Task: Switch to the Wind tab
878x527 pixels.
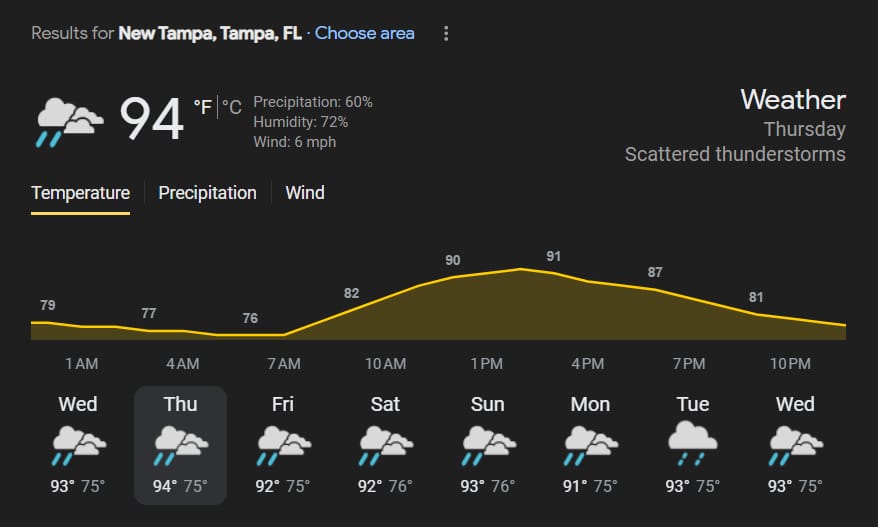Action: [305, 193]
